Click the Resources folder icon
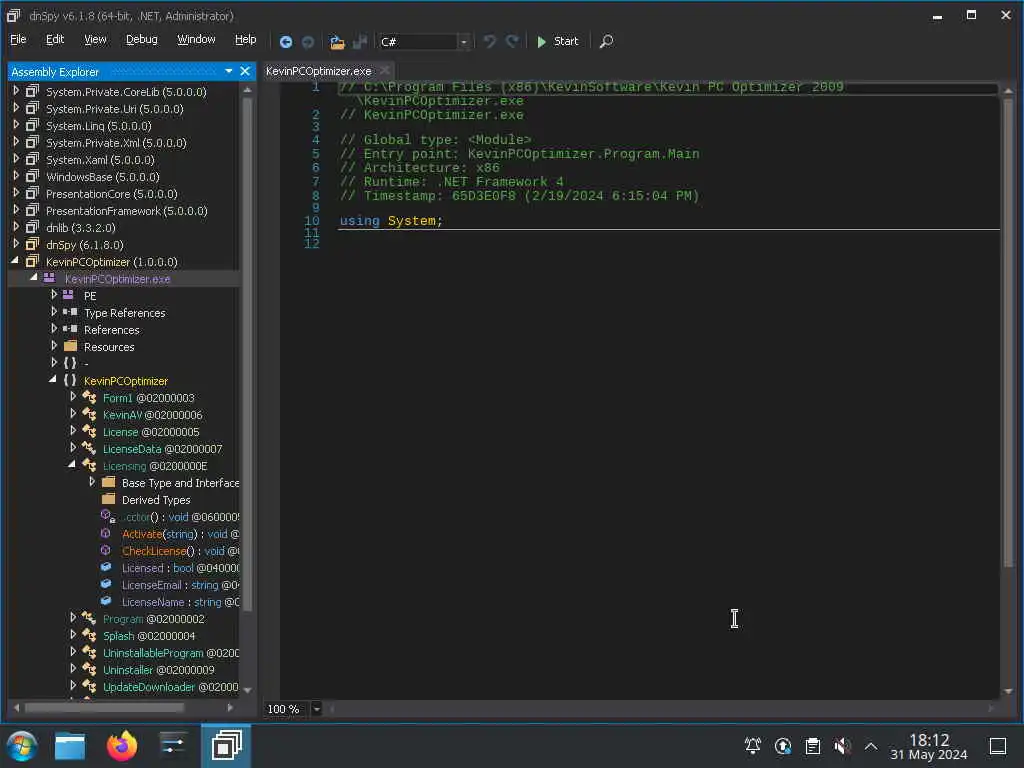Screen dimensions: 1024x768 [71, 346]
